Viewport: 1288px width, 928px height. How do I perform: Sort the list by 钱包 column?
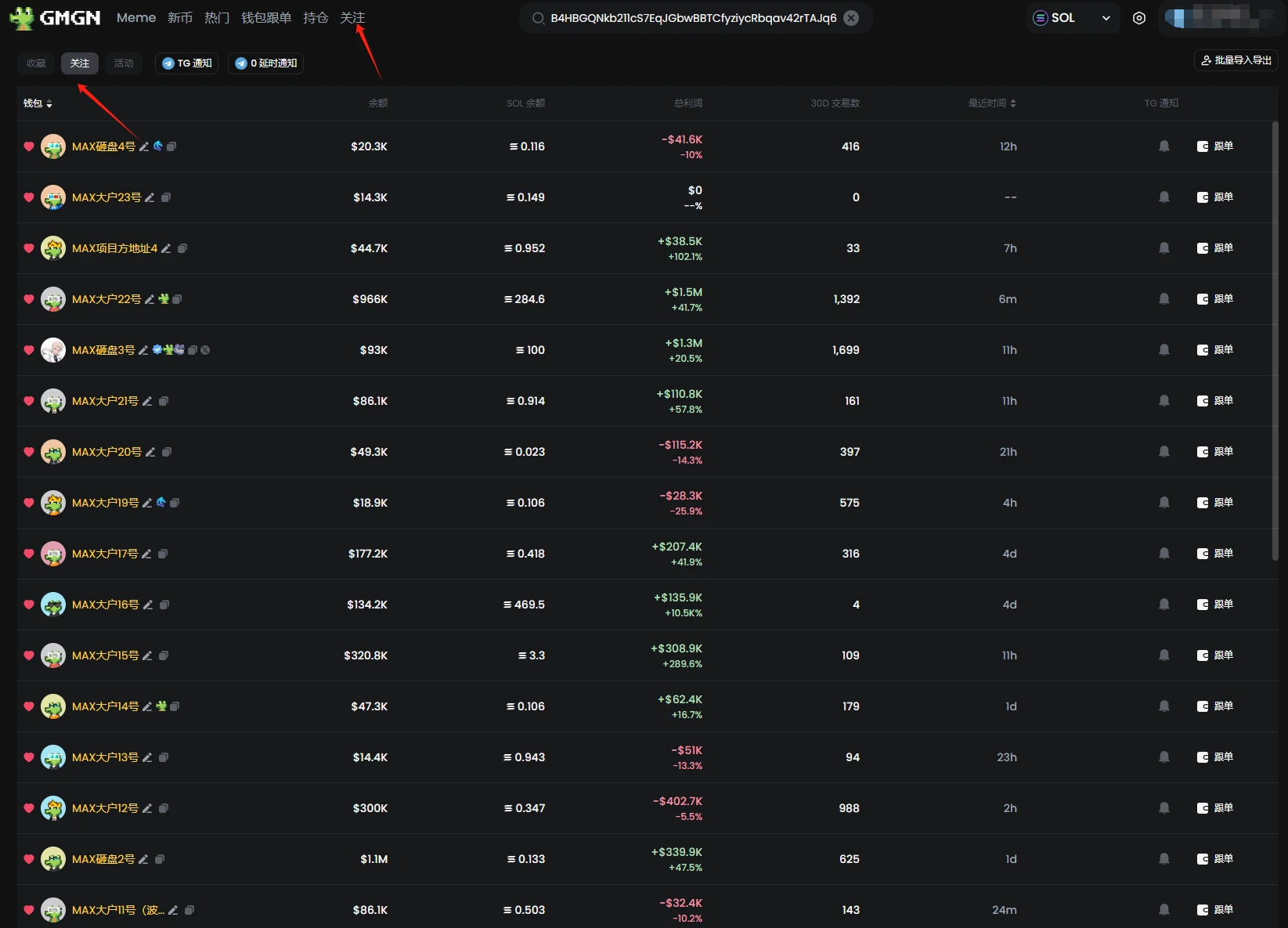coord(38,103)
